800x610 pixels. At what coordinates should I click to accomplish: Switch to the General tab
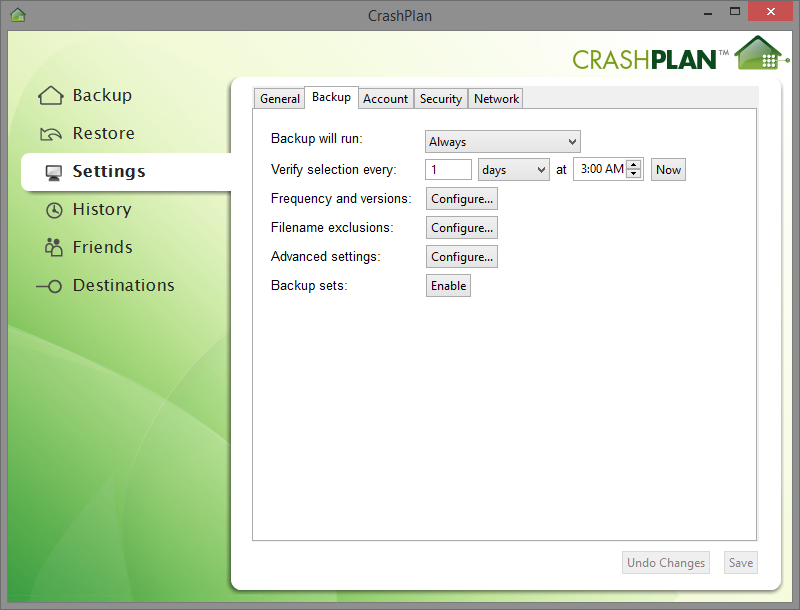click(280, 98)
